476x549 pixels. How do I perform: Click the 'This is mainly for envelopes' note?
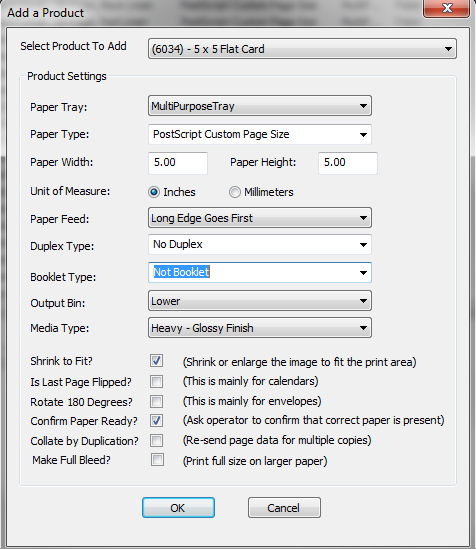(x=252, y=401)
